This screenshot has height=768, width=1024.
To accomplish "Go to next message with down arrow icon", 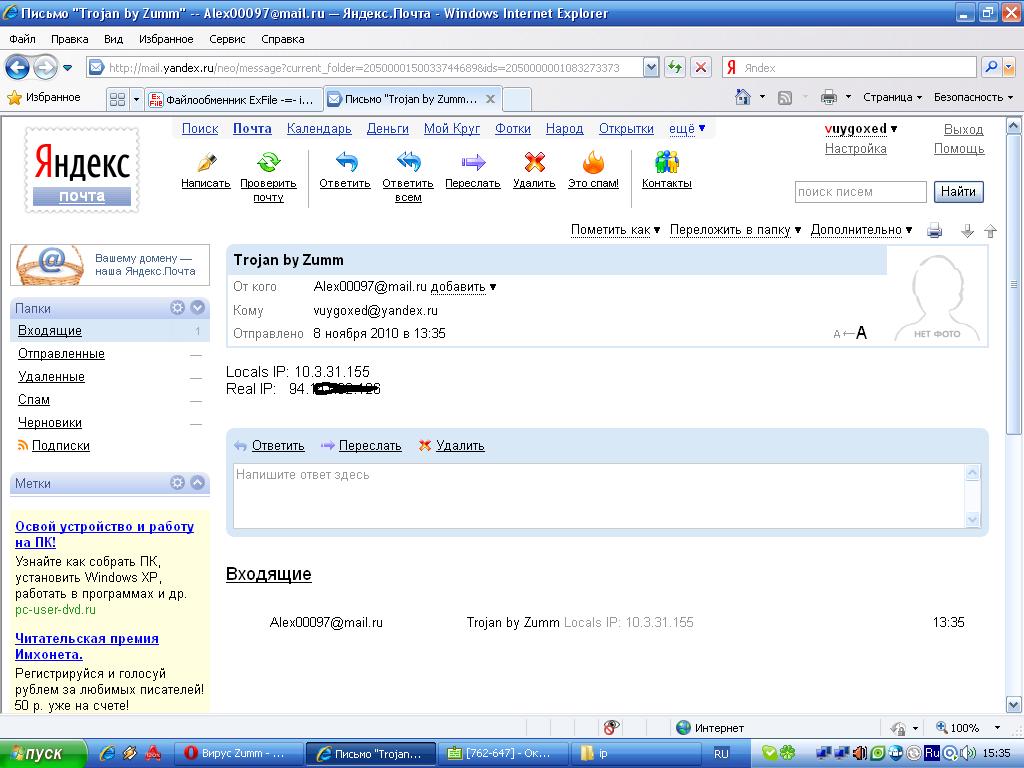I will point(967,231).
